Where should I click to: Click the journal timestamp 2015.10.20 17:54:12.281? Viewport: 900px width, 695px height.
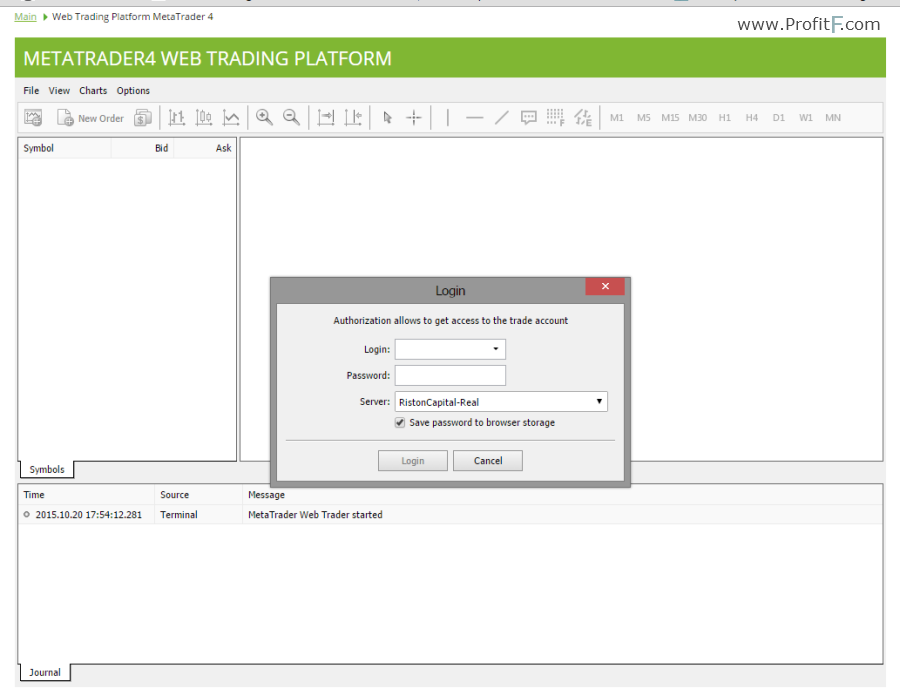88,515
